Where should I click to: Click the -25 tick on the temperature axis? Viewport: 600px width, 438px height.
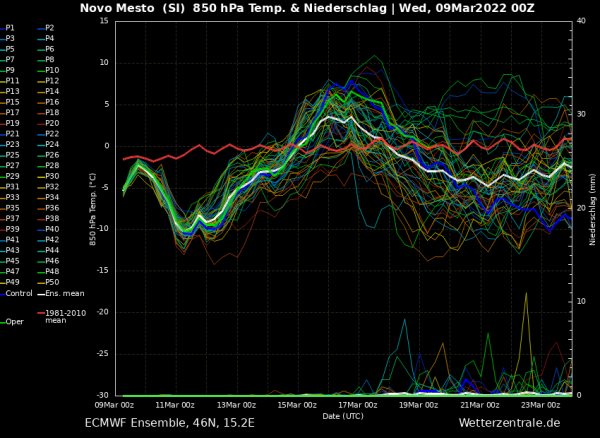pos(103,354)
